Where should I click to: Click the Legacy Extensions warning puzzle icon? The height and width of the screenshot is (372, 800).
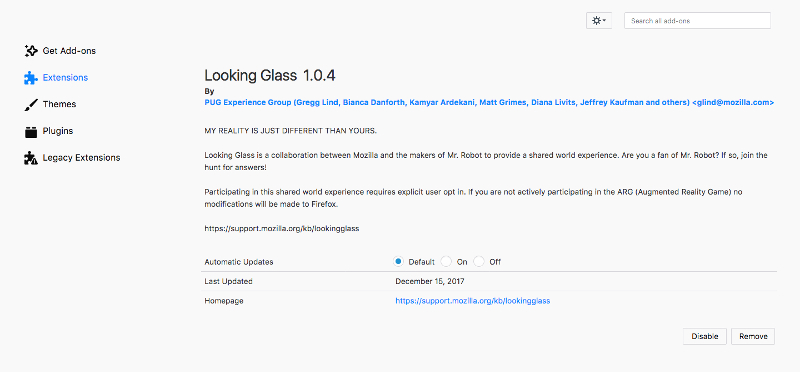31,158
